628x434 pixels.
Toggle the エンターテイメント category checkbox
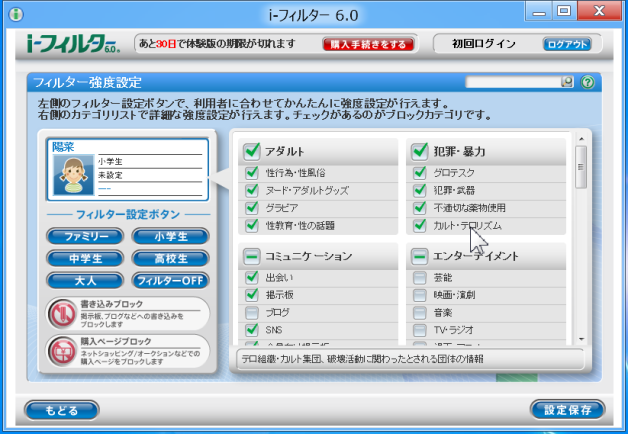(x=420, y=256)
